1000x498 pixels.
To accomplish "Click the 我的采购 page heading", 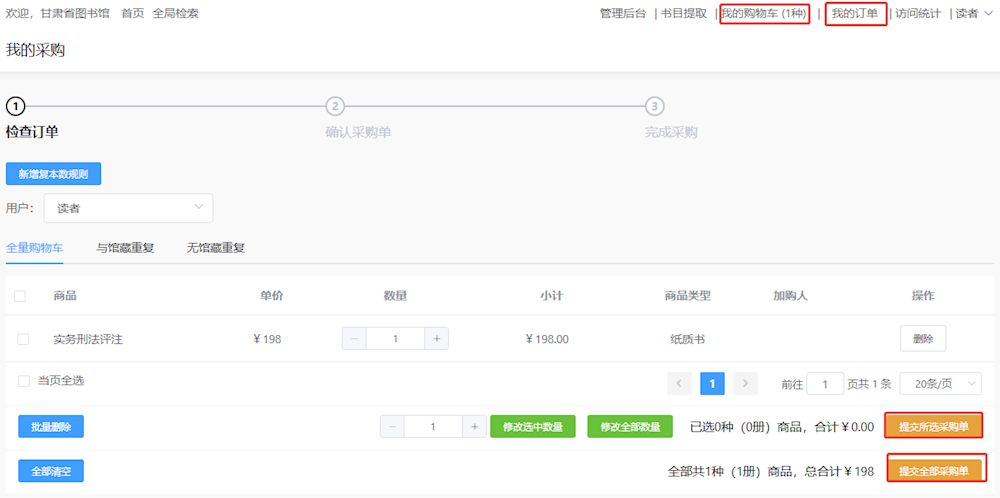I will 35,50.
